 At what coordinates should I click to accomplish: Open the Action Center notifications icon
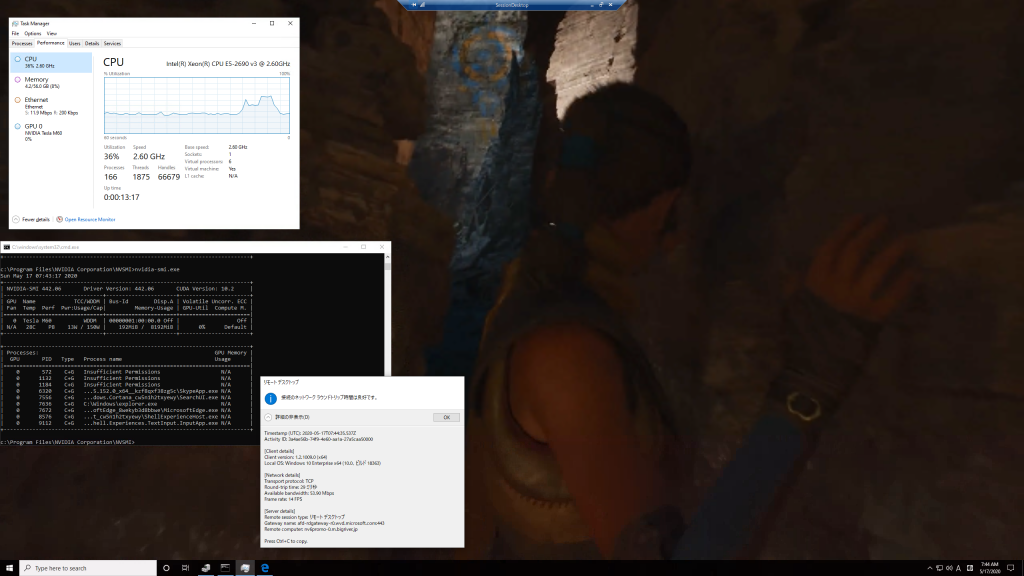tap(1010, 568)
